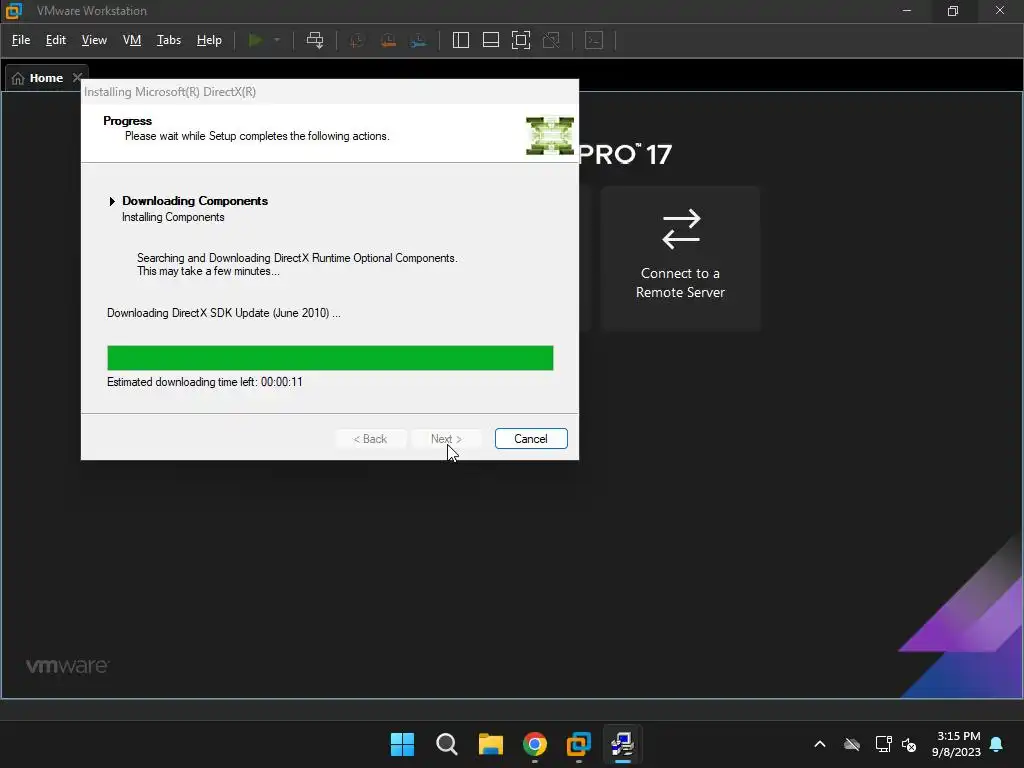Image resolution: width=1024 pixels, height=768 pixels.
Task: Toggle the thumbnail bar icon
Action: point(490,40)
